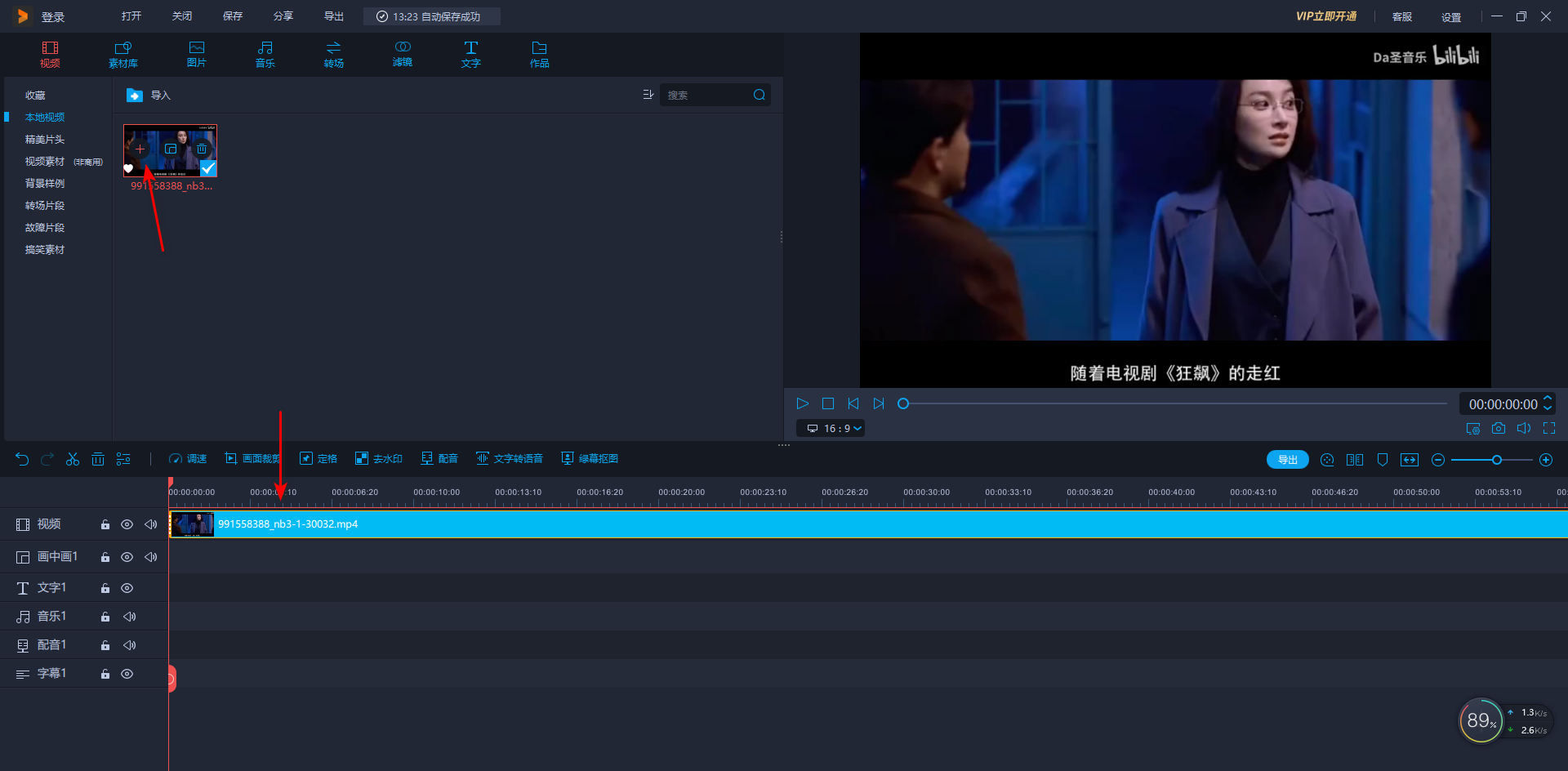Screen dimensions: 1568x771
Task: Click the timeline zoom slider handle
Action: click(1497, 460)
